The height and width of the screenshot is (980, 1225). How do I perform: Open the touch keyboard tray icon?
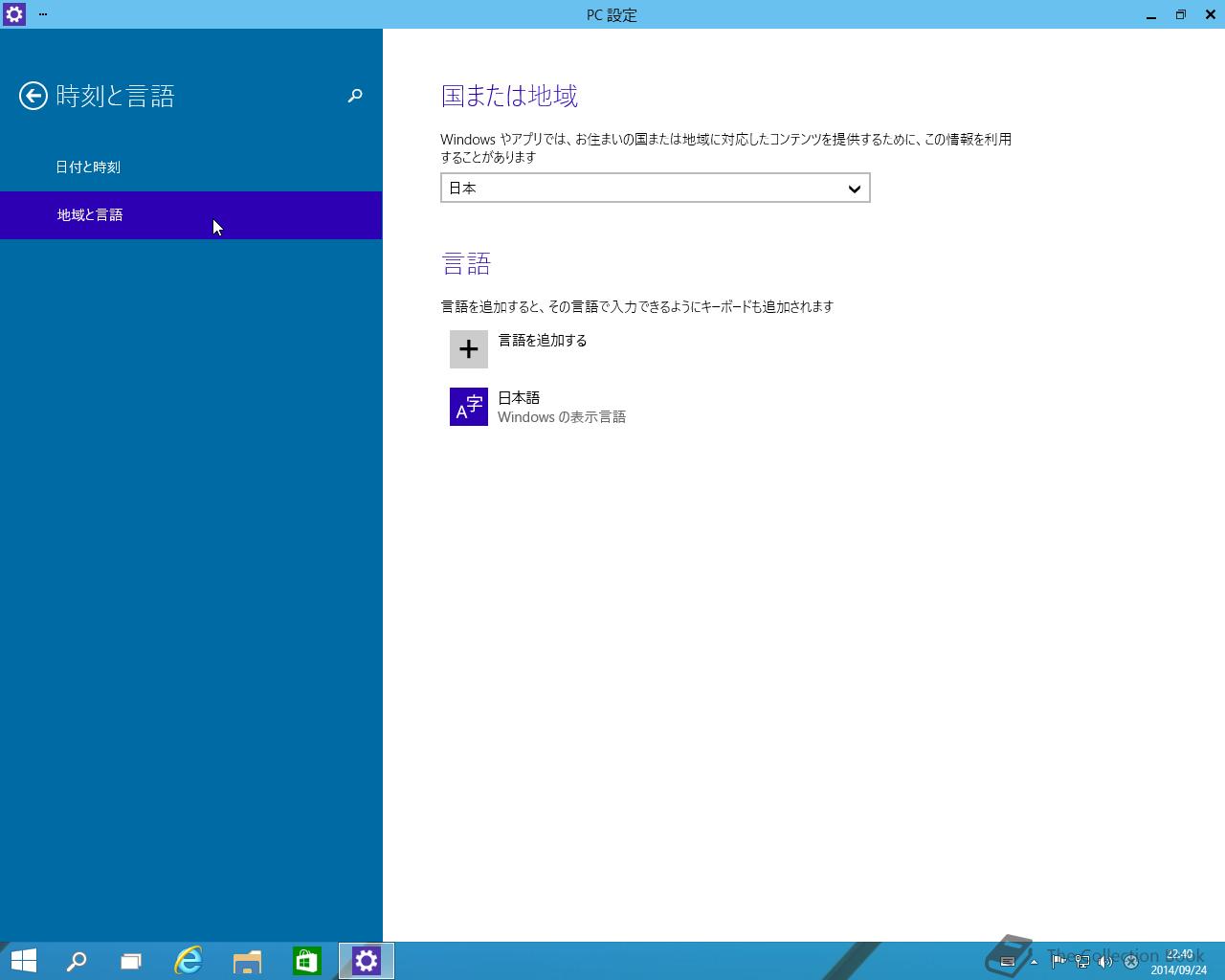tap(1008, 962)
